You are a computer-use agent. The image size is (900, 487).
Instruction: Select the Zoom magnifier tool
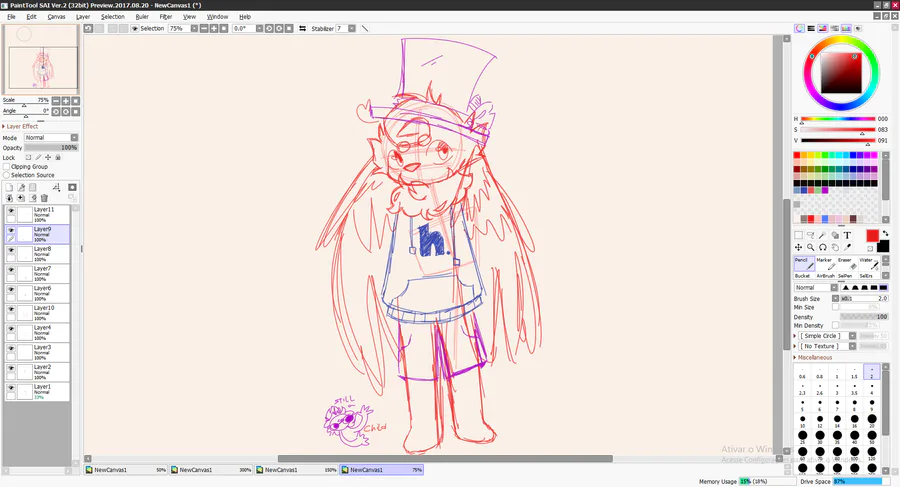coord(810,248)
